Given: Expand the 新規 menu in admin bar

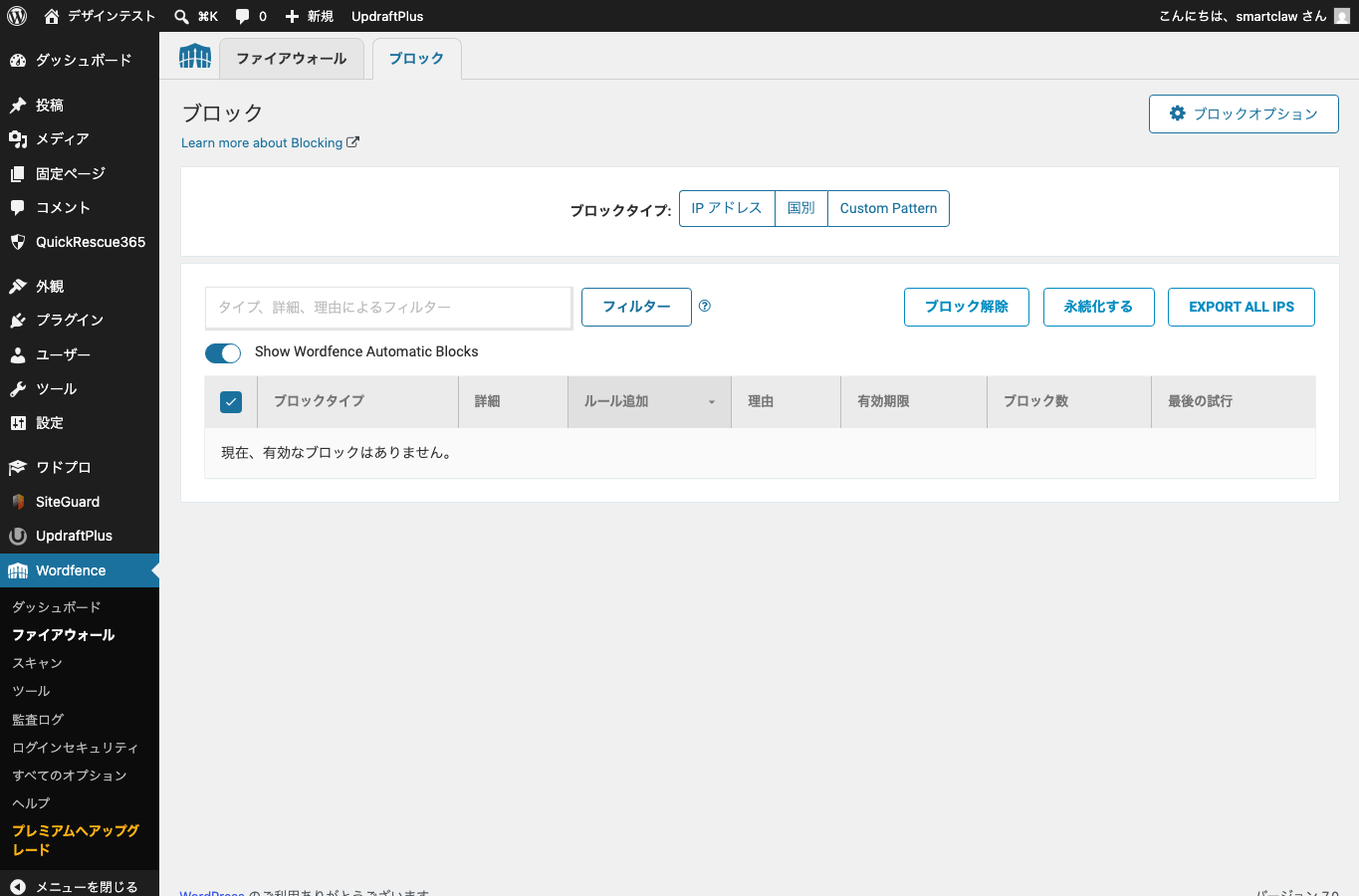Looking at the screenshot, I should click(x=309, y=16).
